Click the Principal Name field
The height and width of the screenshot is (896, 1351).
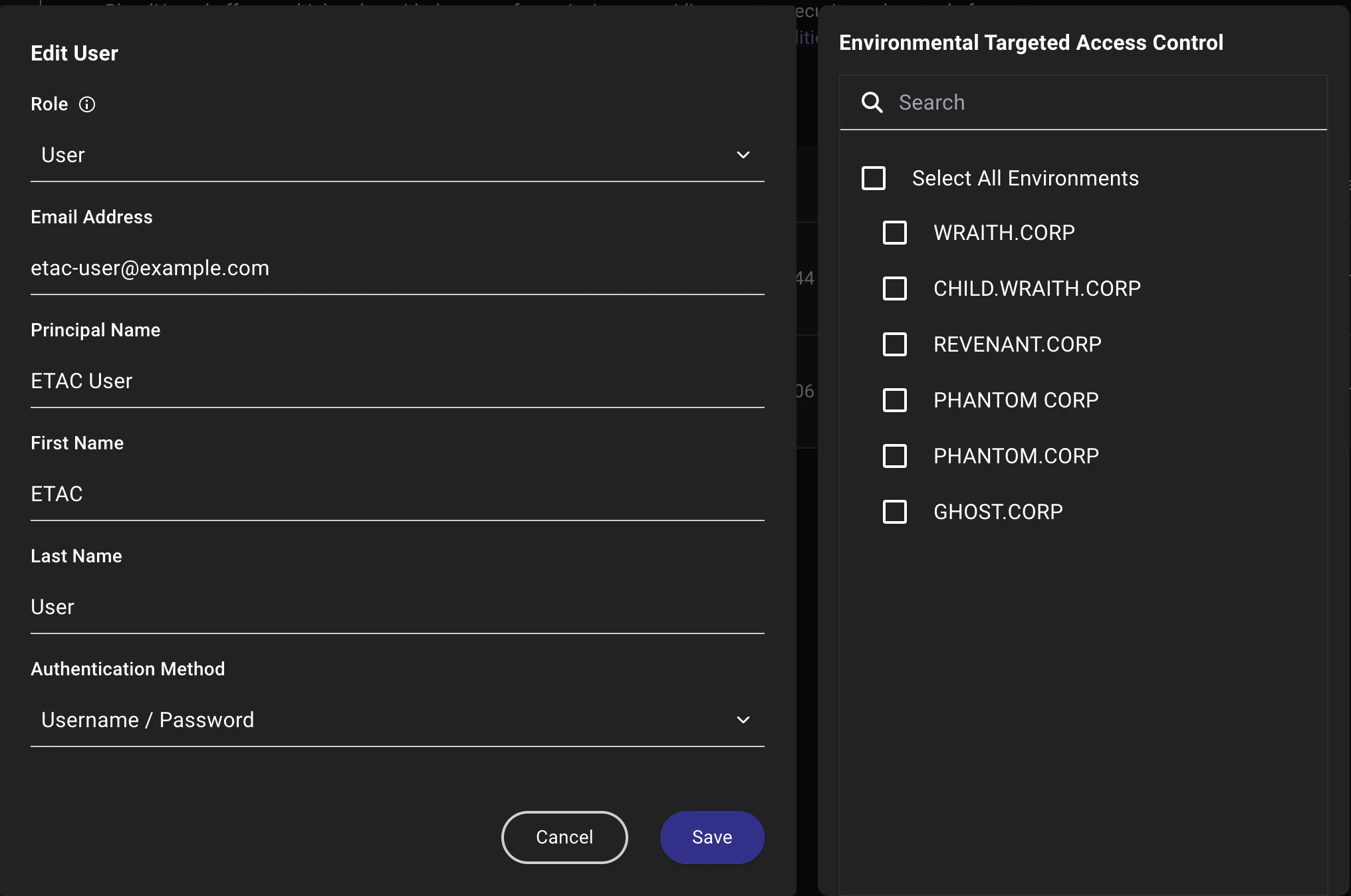(x=397, y=381)
